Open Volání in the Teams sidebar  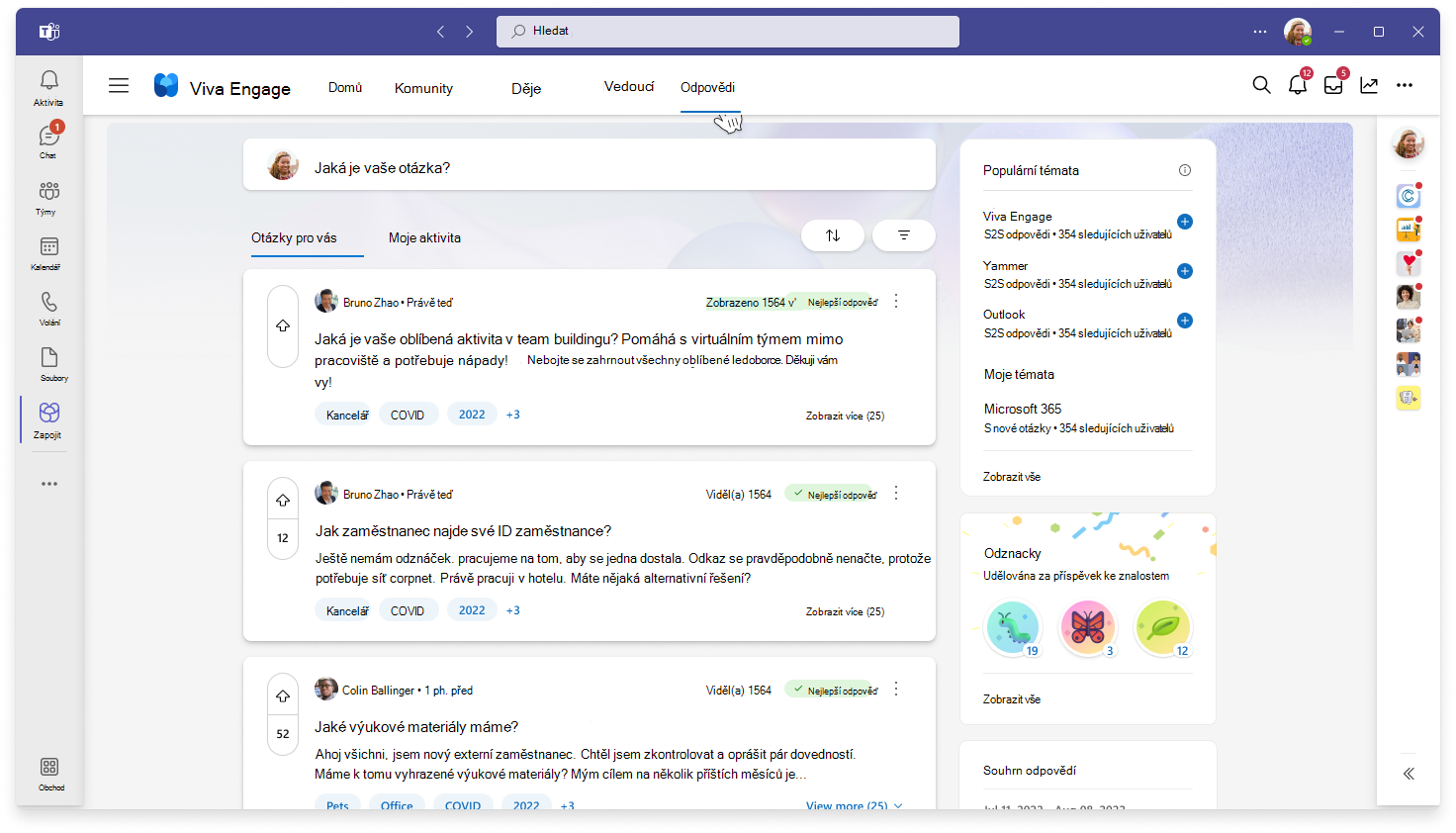[48, 308]
